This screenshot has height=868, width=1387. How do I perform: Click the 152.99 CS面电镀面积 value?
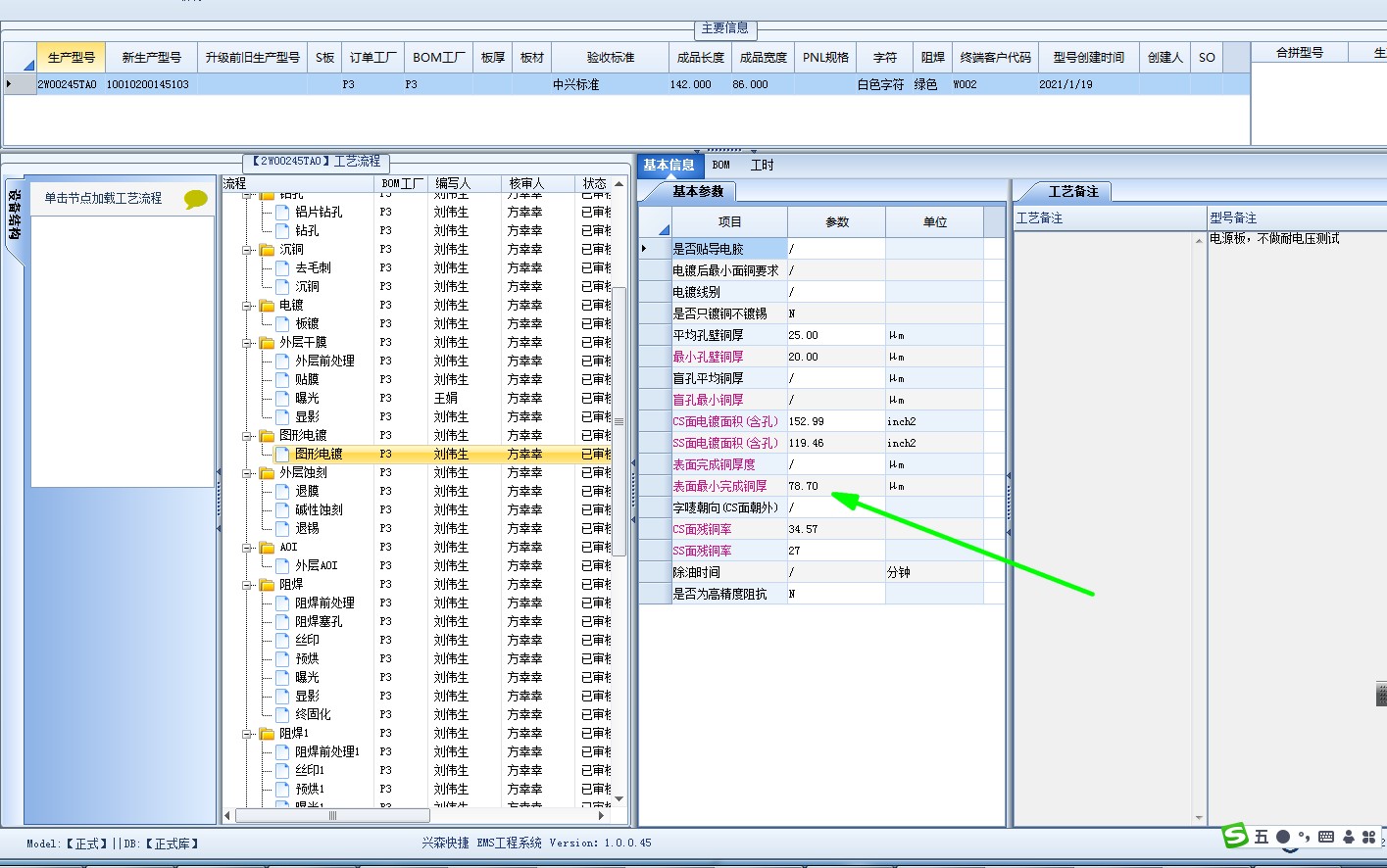[836, 421]
